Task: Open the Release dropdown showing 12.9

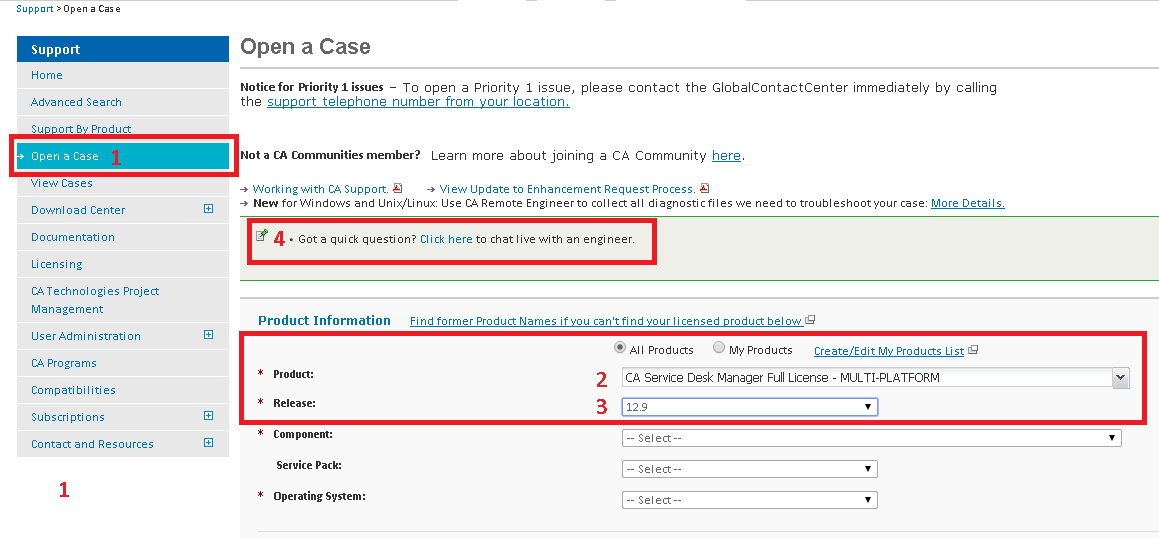Action: click(750, 407)
